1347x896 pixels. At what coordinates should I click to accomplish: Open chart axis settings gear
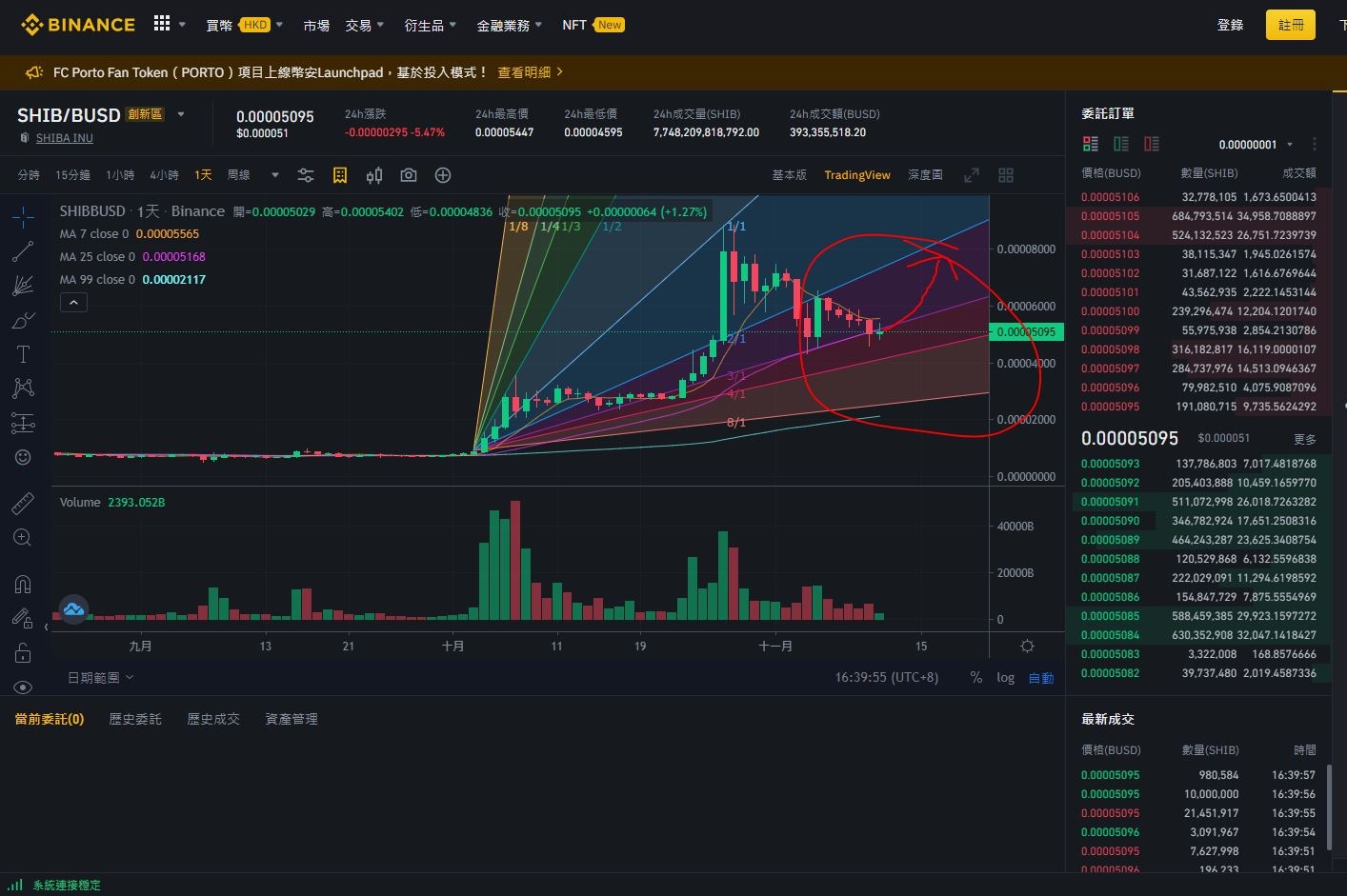coord(1027,647)
